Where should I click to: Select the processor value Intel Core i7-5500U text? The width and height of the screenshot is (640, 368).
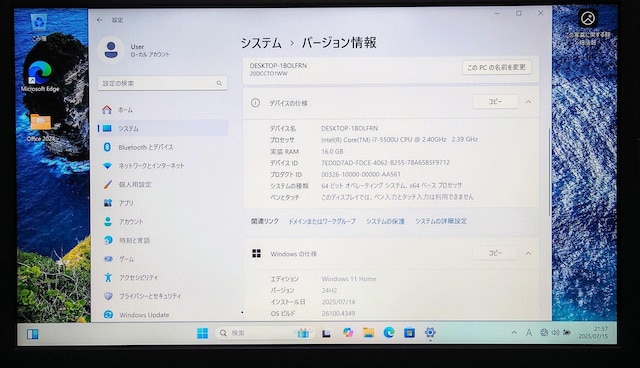[399, 140]
